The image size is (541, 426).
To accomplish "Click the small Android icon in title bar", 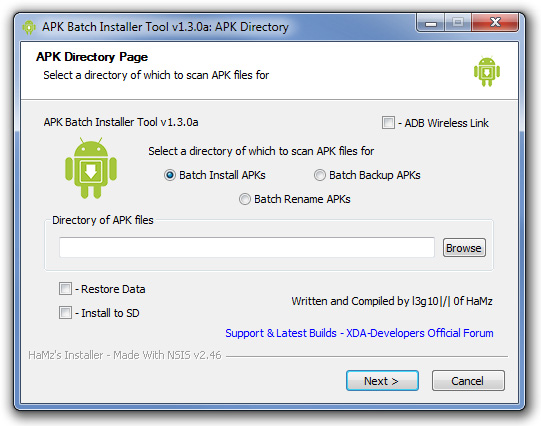I will pos(29,27).
